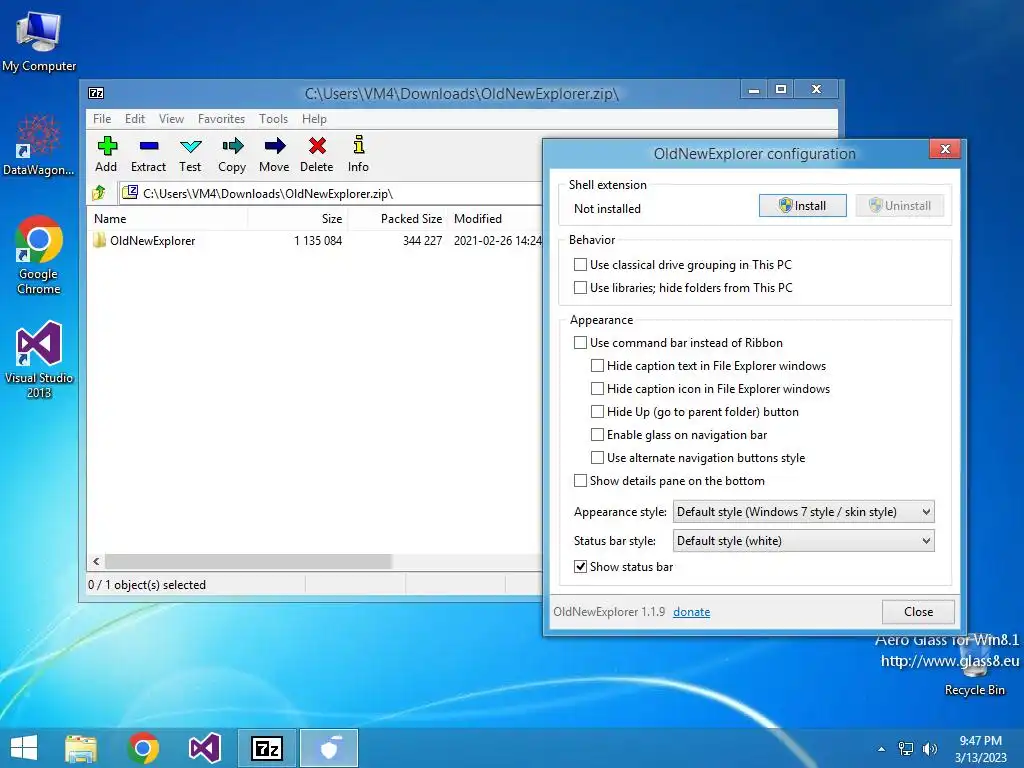Check Hide Up (go to parent folder) button
The width and height of the screenshot is (1024, 768).
597,411
